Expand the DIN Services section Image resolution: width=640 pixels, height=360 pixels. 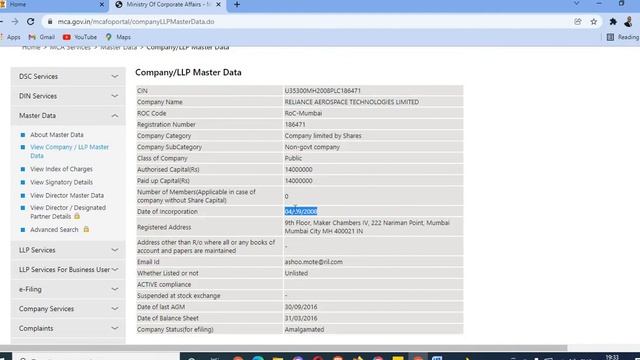(68, 96)
